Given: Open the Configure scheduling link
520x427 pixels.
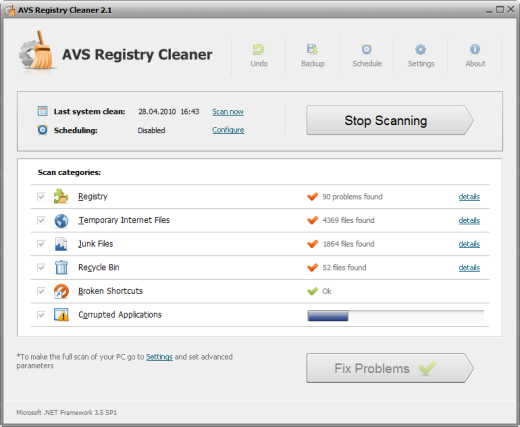Looking at the screenshot, I should point(228,130).
